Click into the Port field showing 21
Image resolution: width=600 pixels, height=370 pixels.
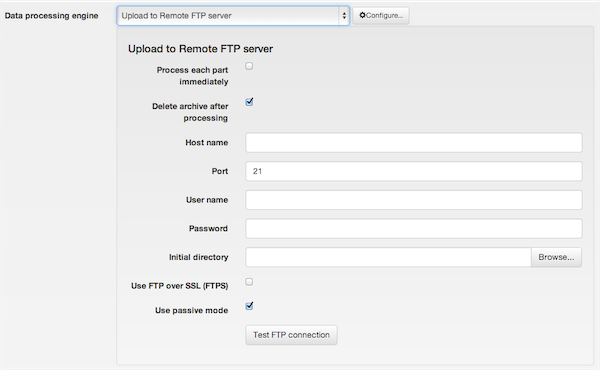(414, 171)
